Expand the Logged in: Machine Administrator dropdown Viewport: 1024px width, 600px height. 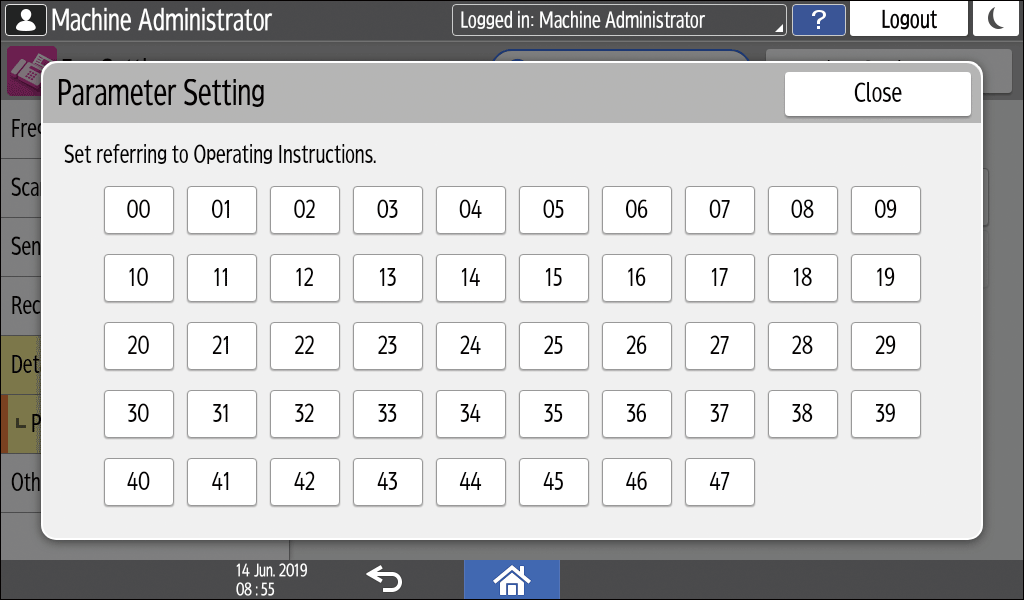(619, 20)
